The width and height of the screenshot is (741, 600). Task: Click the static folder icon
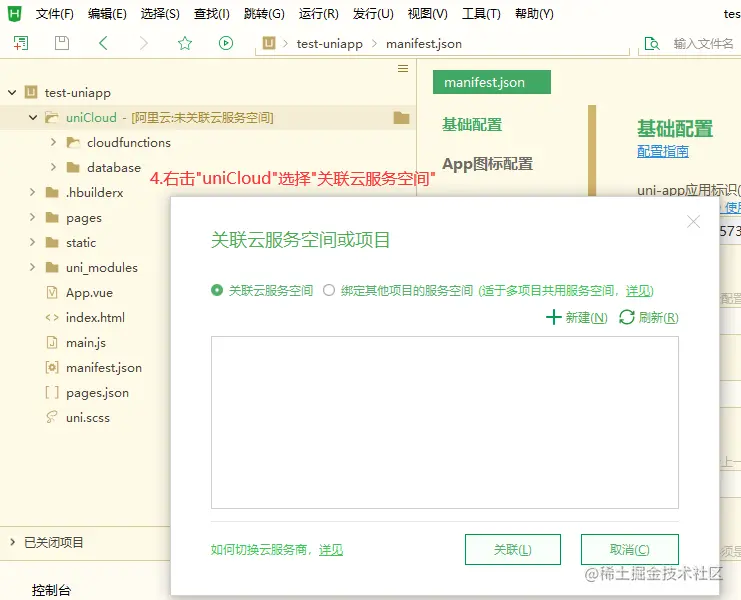click(52, 242)
